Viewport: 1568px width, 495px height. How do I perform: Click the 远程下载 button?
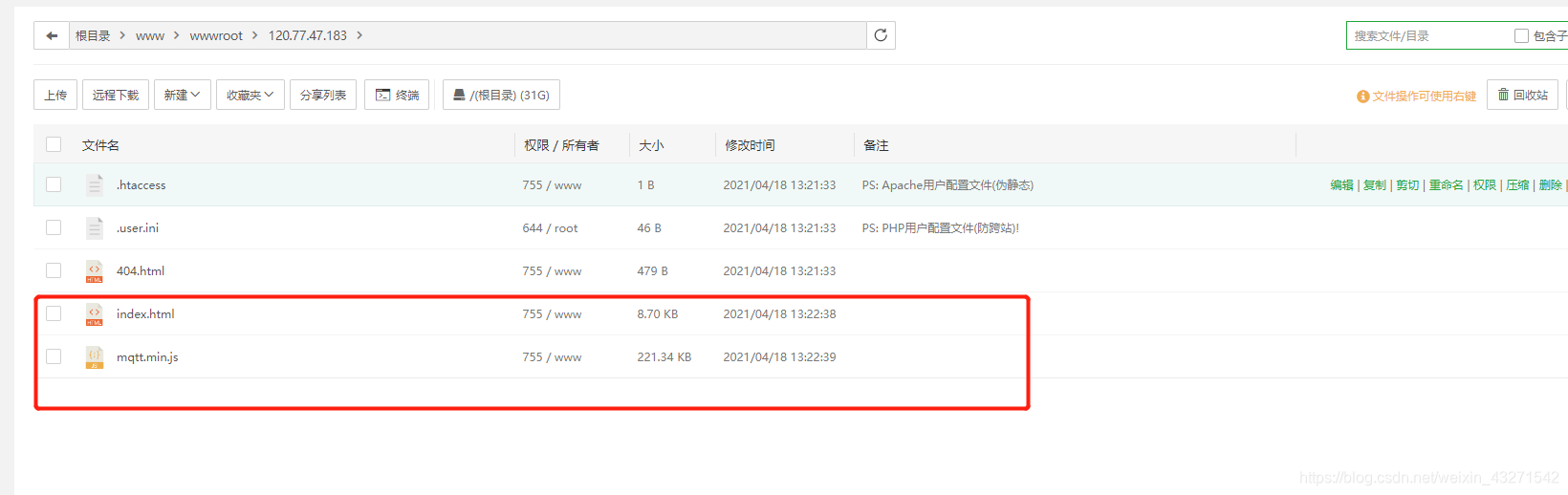(x=116, y=95)
